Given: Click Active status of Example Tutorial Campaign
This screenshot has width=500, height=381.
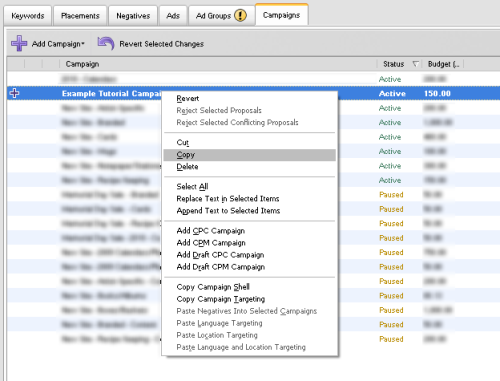Looking at the screenshot, I should 392,93.
